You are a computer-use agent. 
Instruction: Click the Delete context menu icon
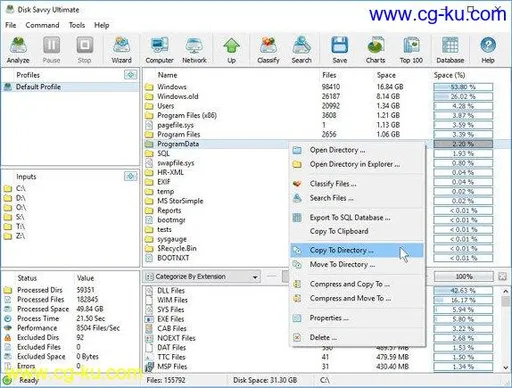click(297, 337)
